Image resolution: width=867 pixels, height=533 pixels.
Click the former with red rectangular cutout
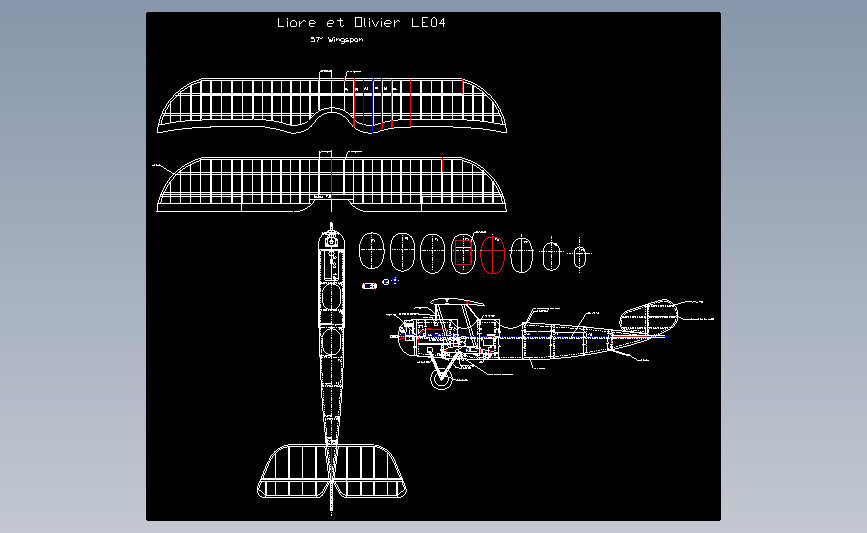[463, 254]
